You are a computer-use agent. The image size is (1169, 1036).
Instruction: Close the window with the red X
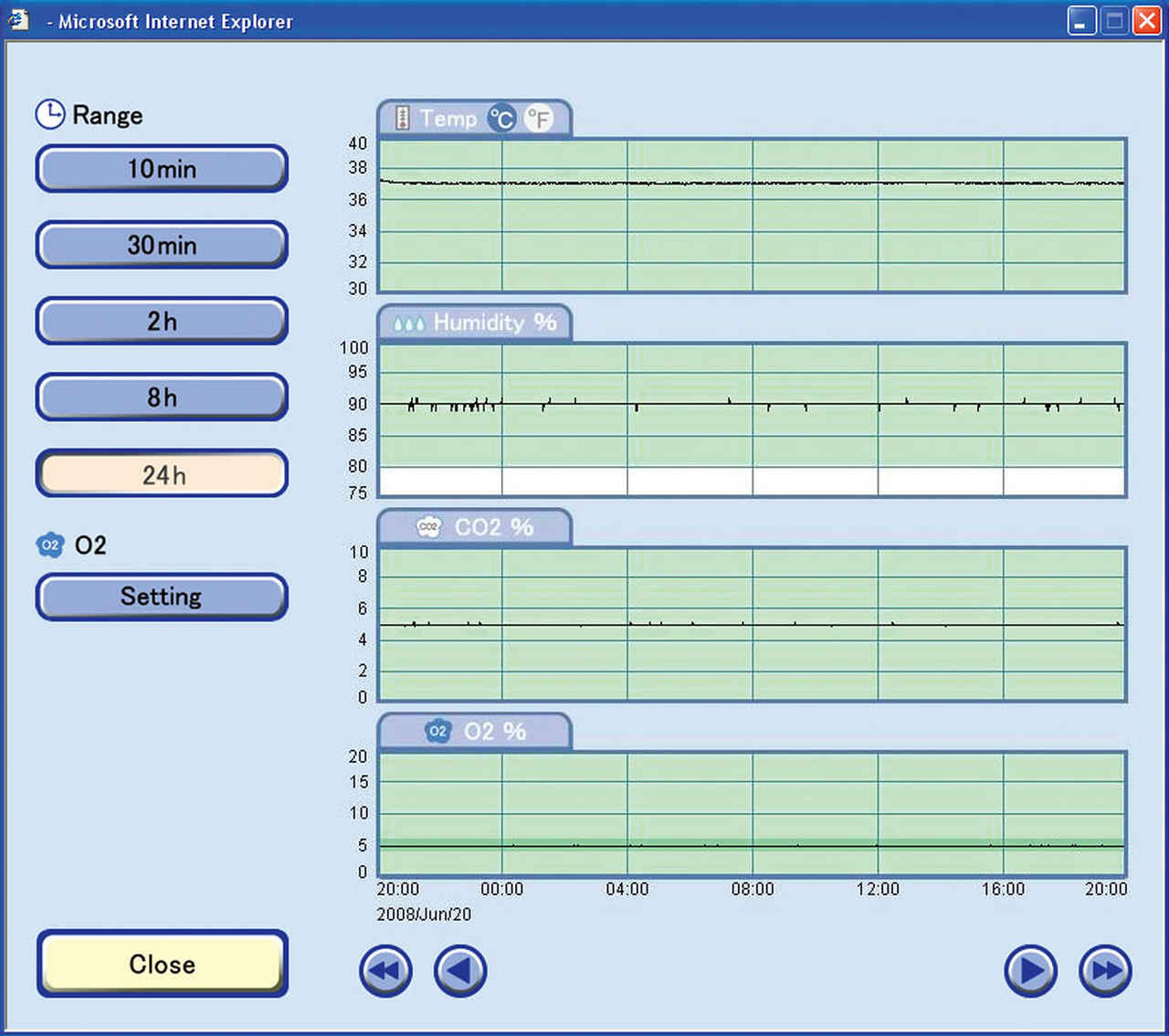point(1146,20)
